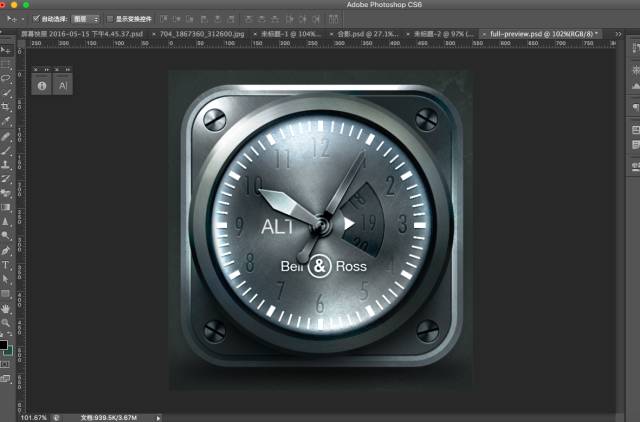Close the Info floating panel

coord(36,70)
